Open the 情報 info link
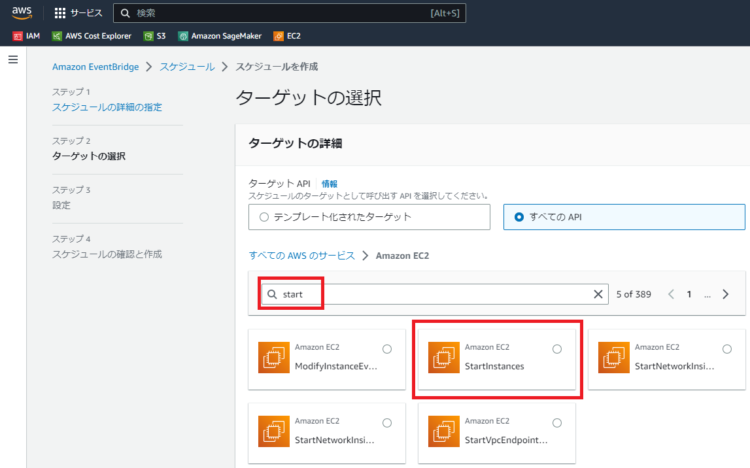 pos(329,184)
